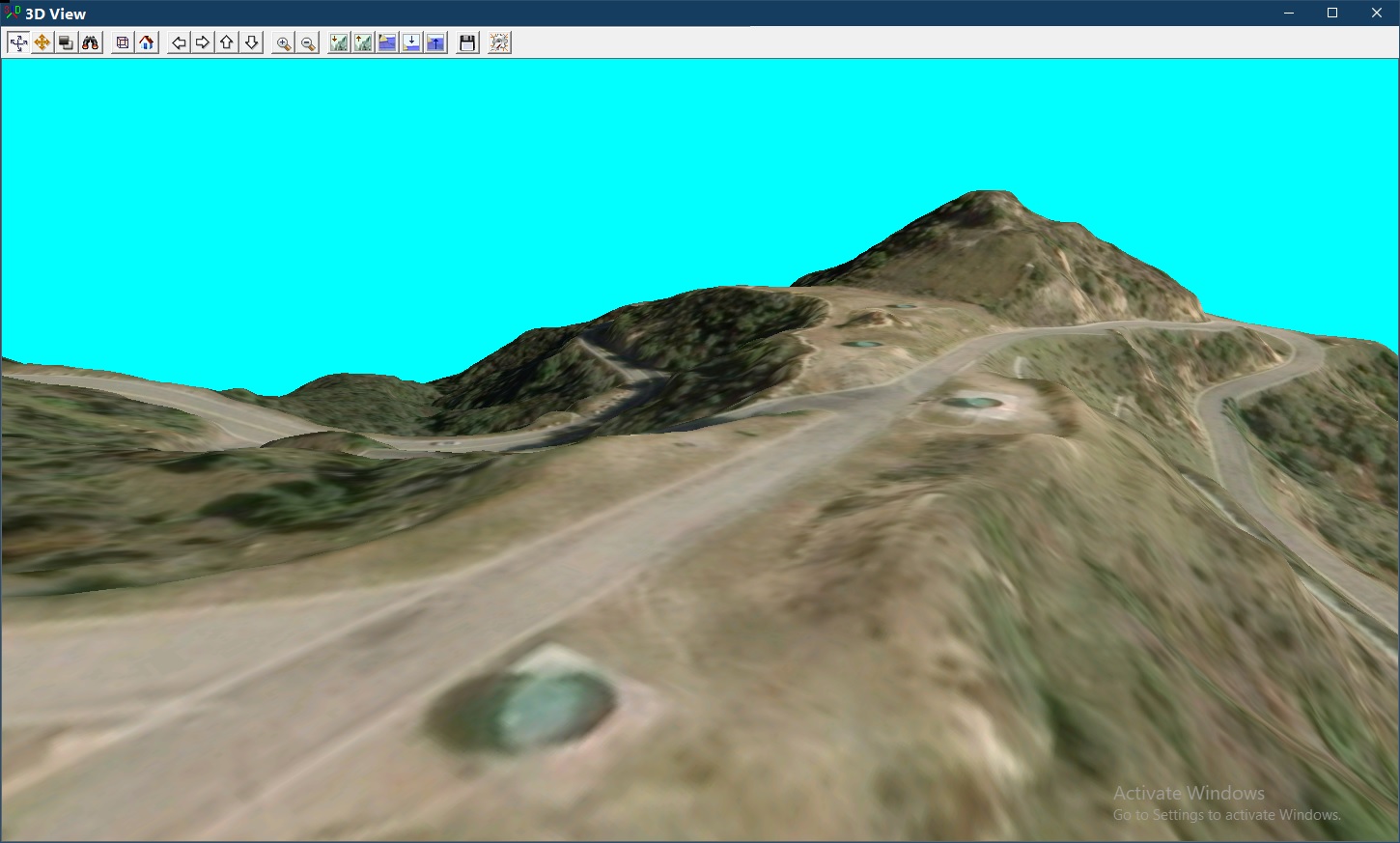Rotate the view right with the right arrow

click(x=202, y=42)
